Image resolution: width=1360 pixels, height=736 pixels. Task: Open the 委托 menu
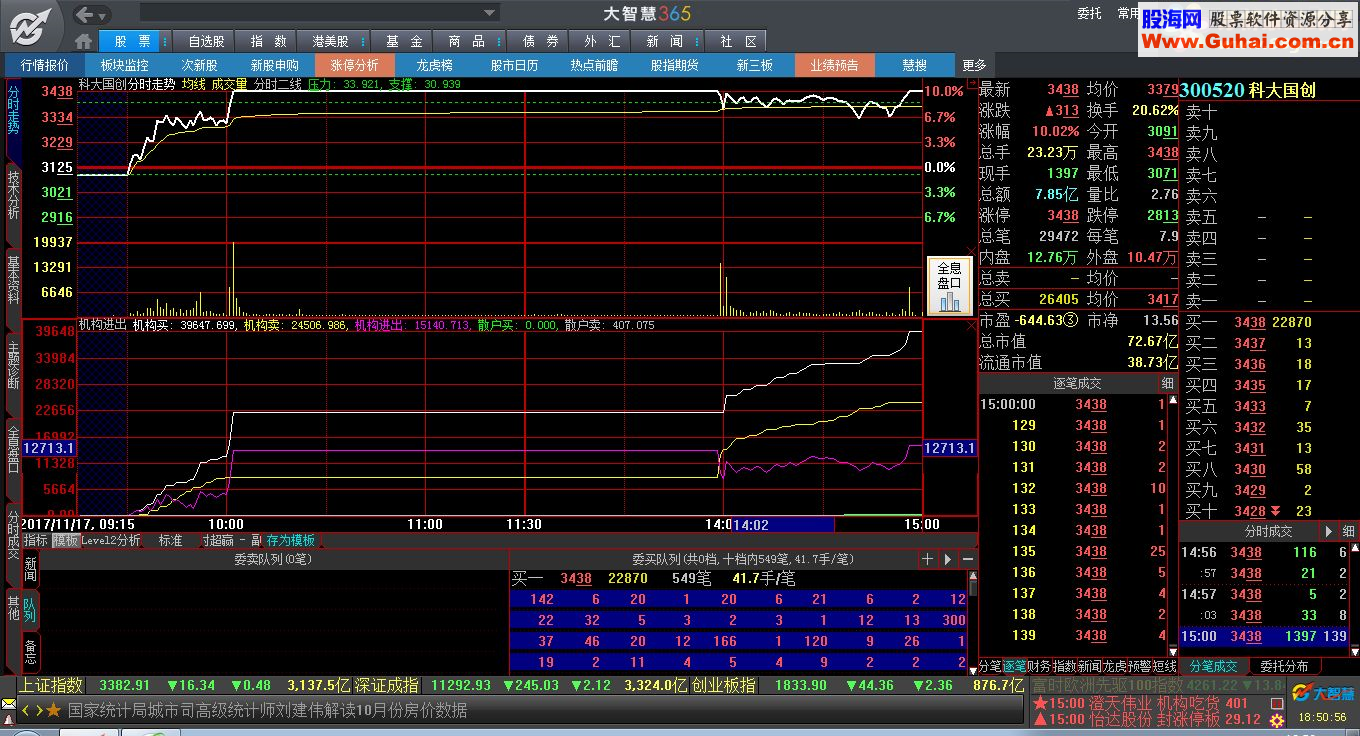point(1089,14)
